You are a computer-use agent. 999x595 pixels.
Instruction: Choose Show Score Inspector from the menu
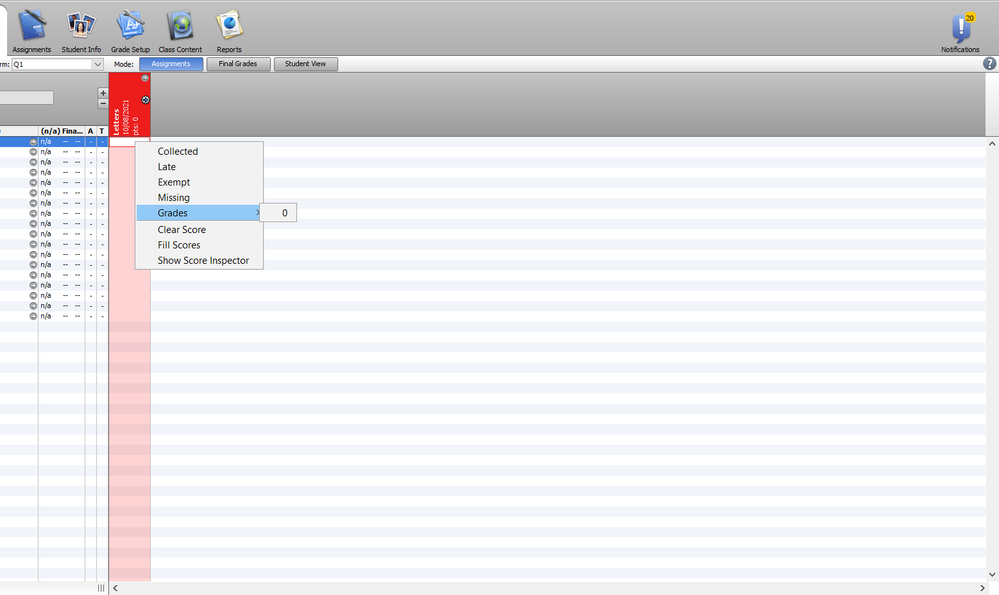pyautogui.click(x=203, y=261)
